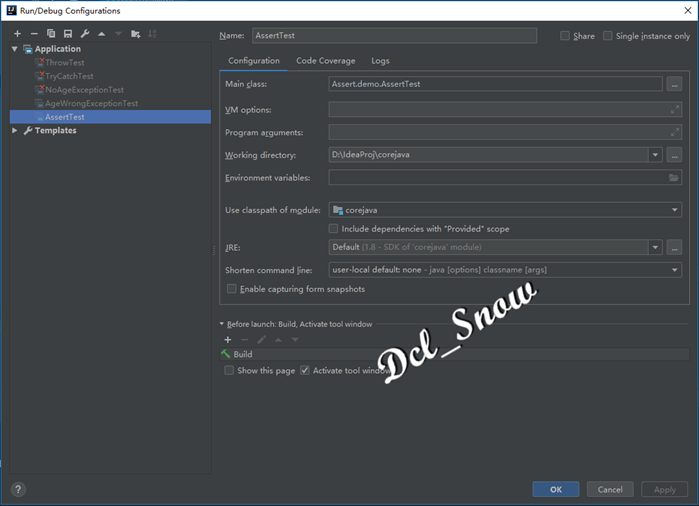Move configuration up in the list toolbar

(102, 34)
